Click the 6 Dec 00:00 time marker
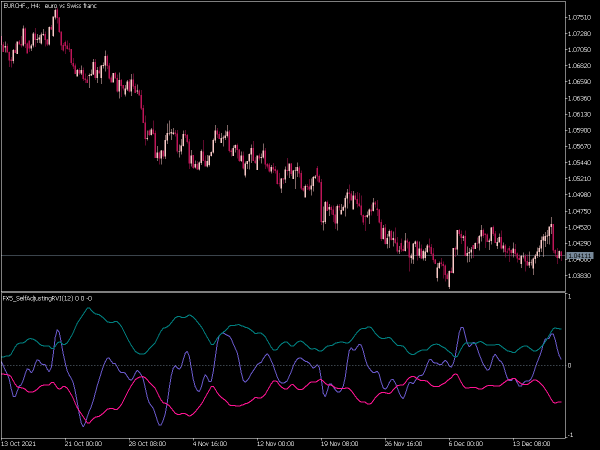 click(x=466, y=443)
